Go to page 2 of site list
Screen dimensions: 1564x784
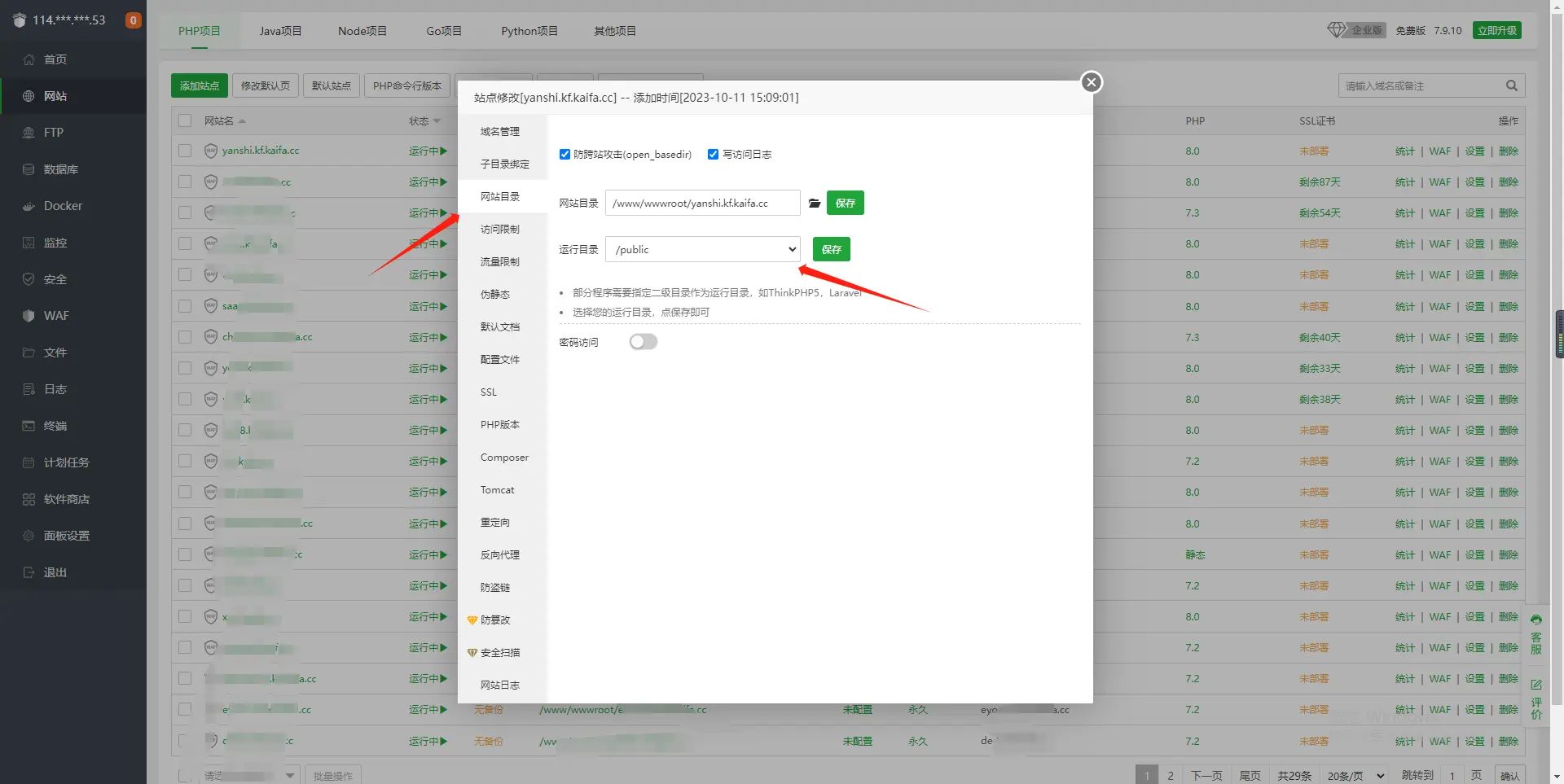pyautogui.click(x=1171, y=776)
